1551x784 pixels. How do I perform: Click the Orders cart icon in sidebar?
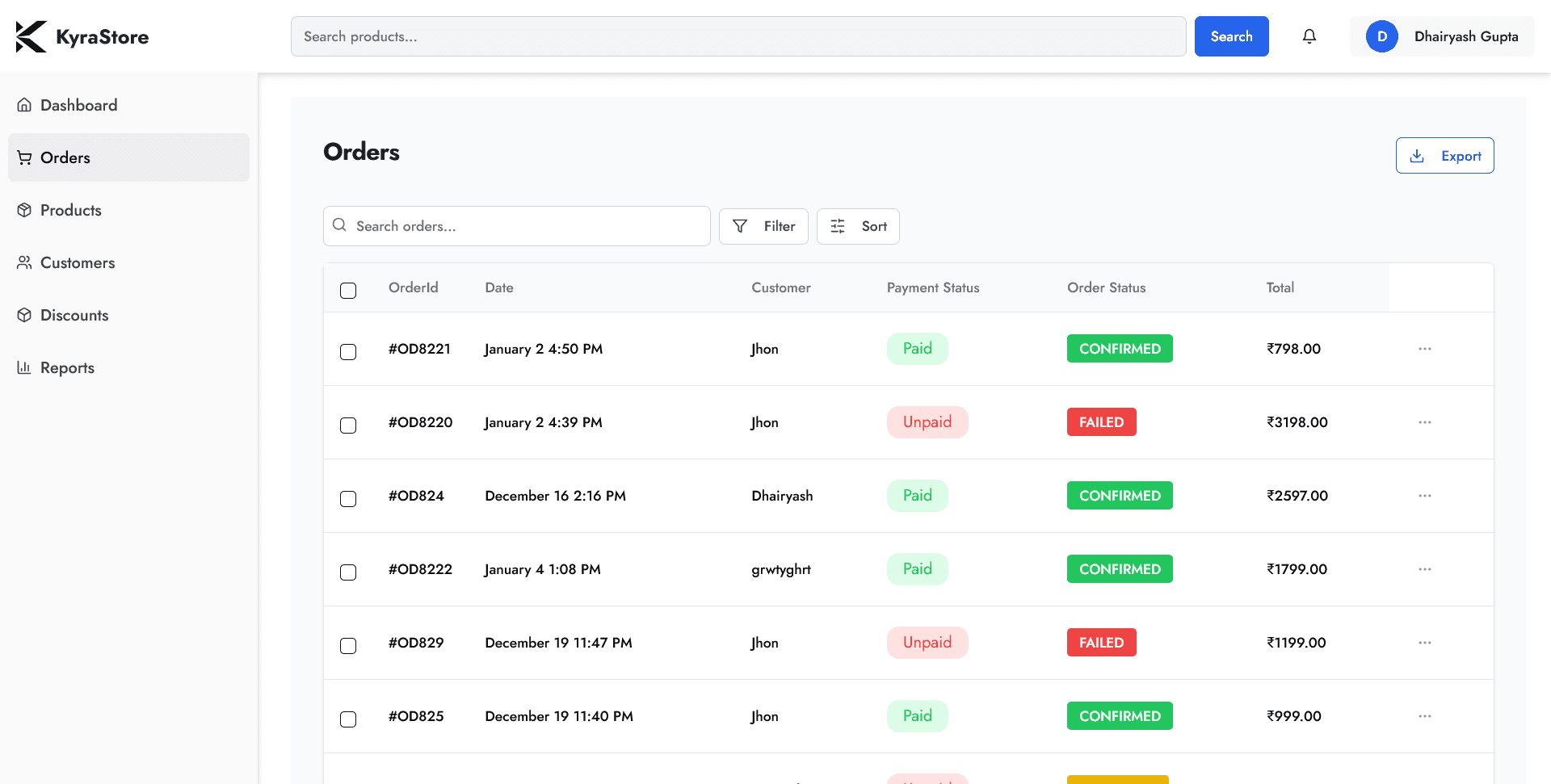[24, 157]
